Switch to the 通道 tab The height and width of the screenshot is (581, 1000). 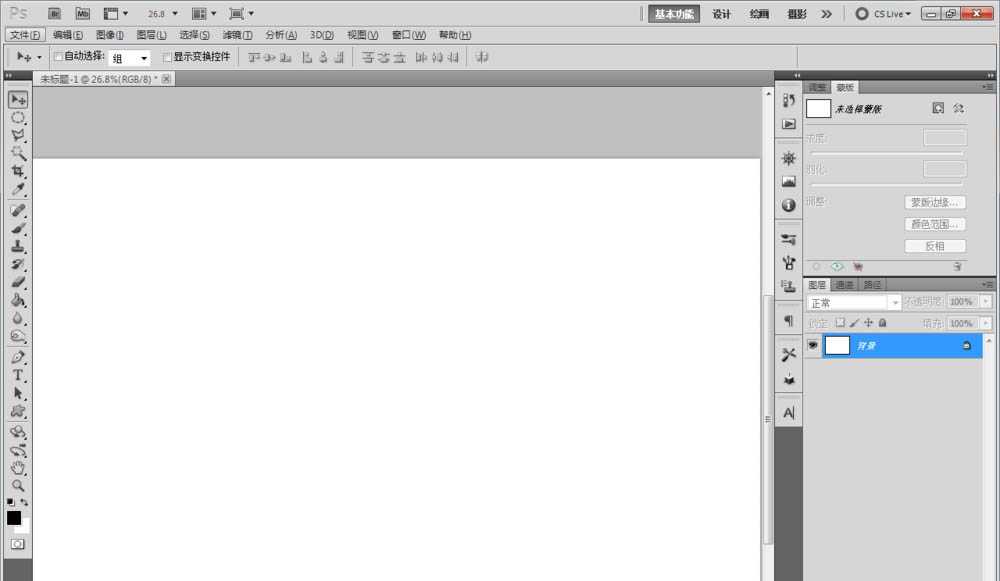tap(843, 285)
